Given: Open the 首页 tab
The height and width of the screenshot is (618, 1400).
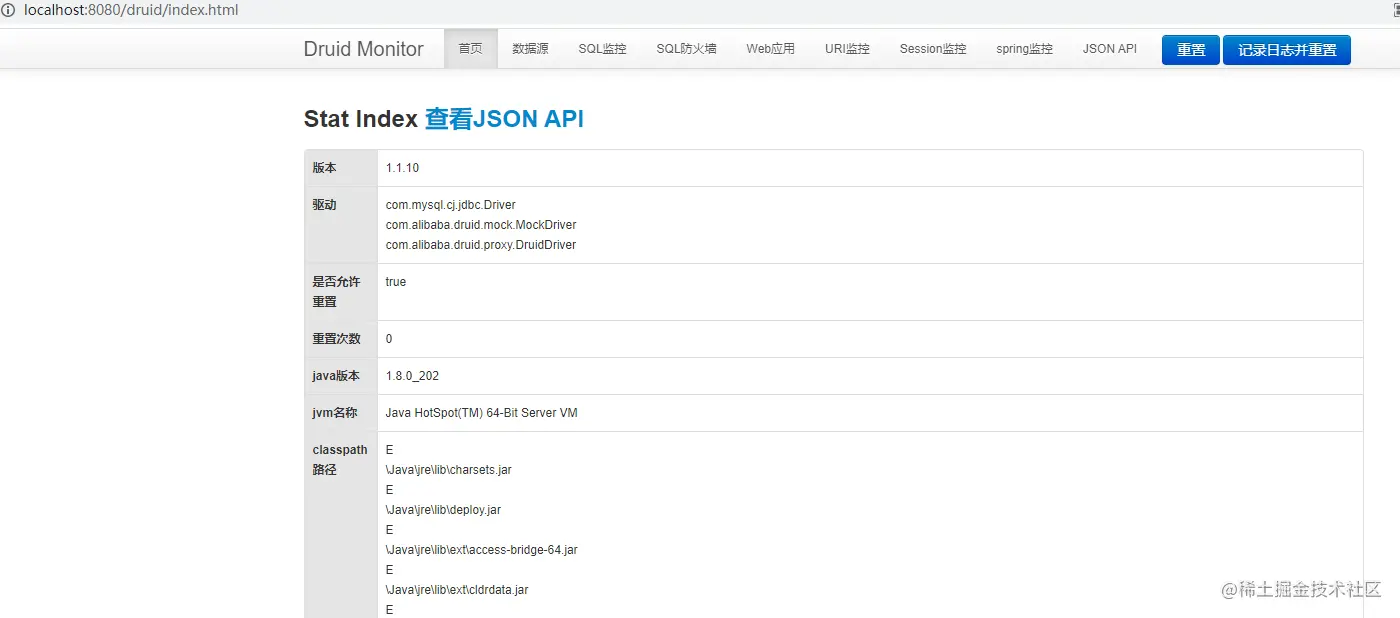Looking at the screenshot, I should click(x=471, y=49).
